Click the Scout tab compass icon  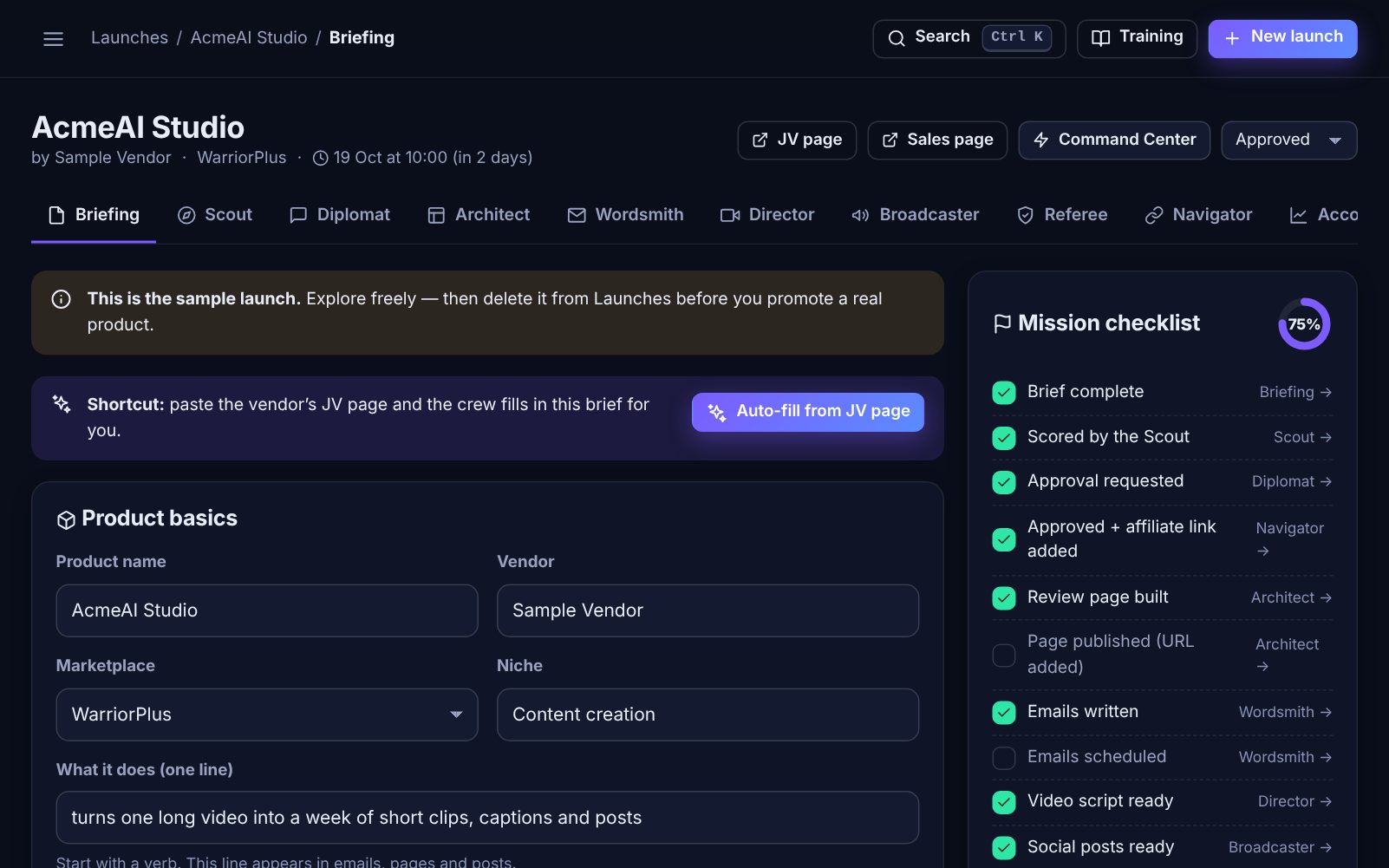186,215
